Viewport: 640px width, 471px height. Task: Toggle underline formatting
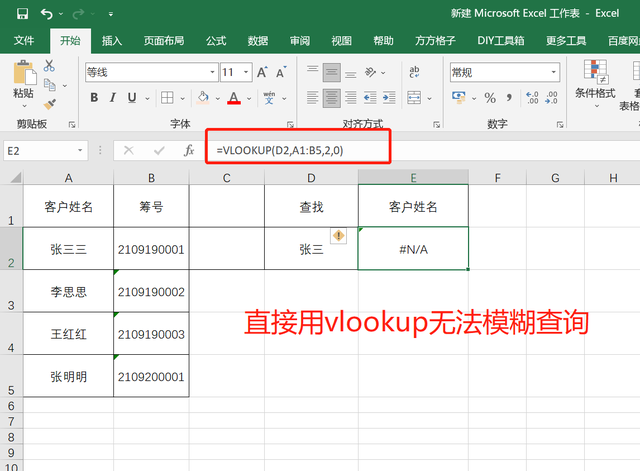[x=131, y=98]
